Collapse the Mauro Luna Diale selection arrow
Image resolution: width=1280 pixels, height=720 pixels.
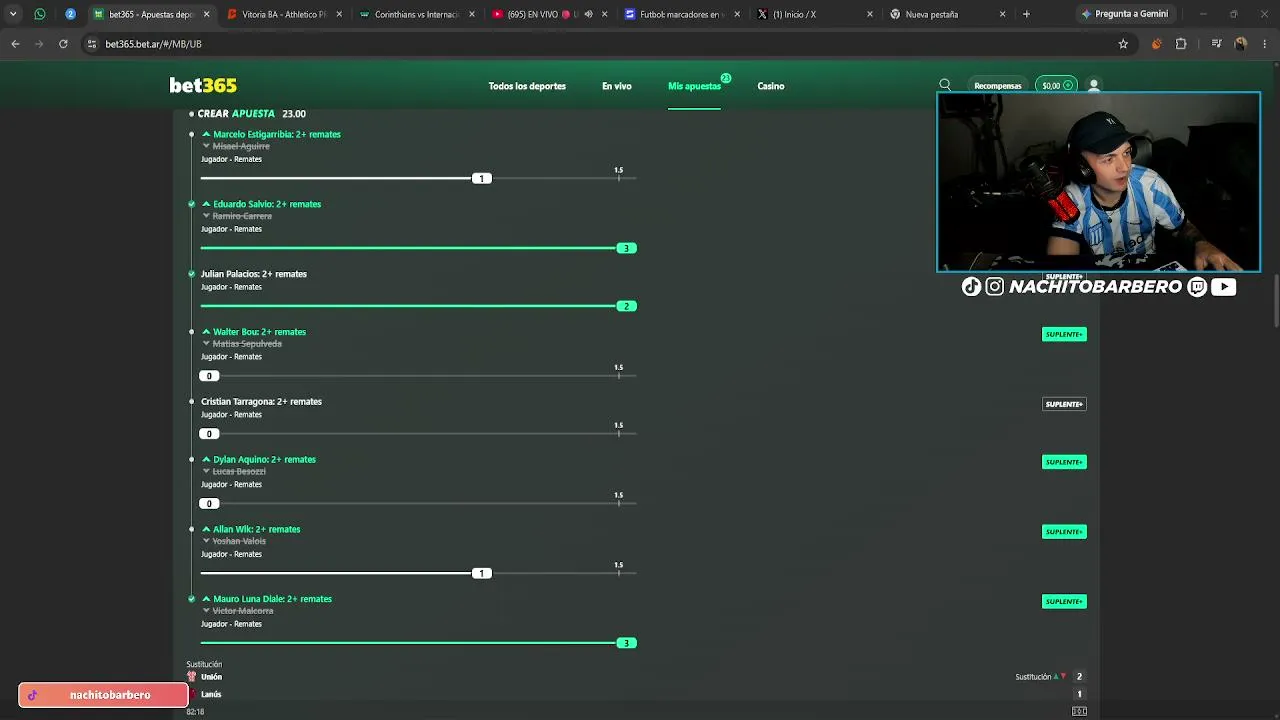(x=206, y=599)
